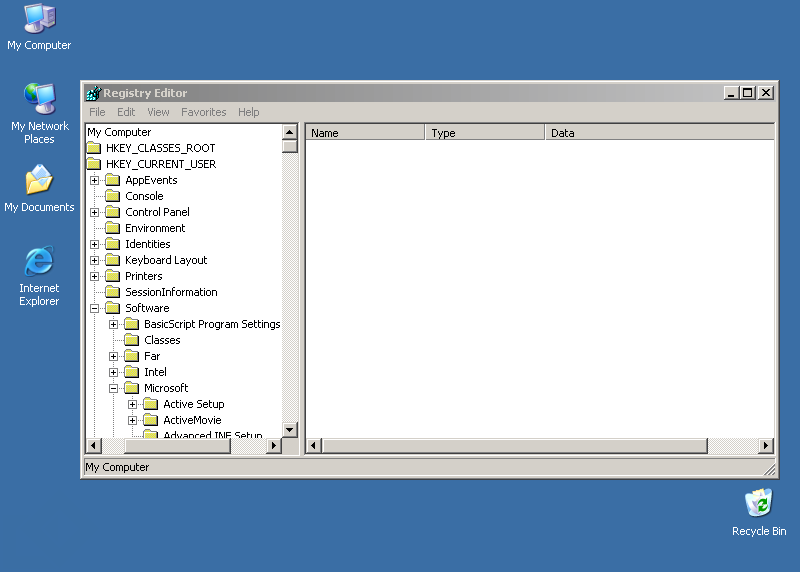Click the Microsoft folder icon
Screen dimensions: 800x572
click(x=132, y=388)
